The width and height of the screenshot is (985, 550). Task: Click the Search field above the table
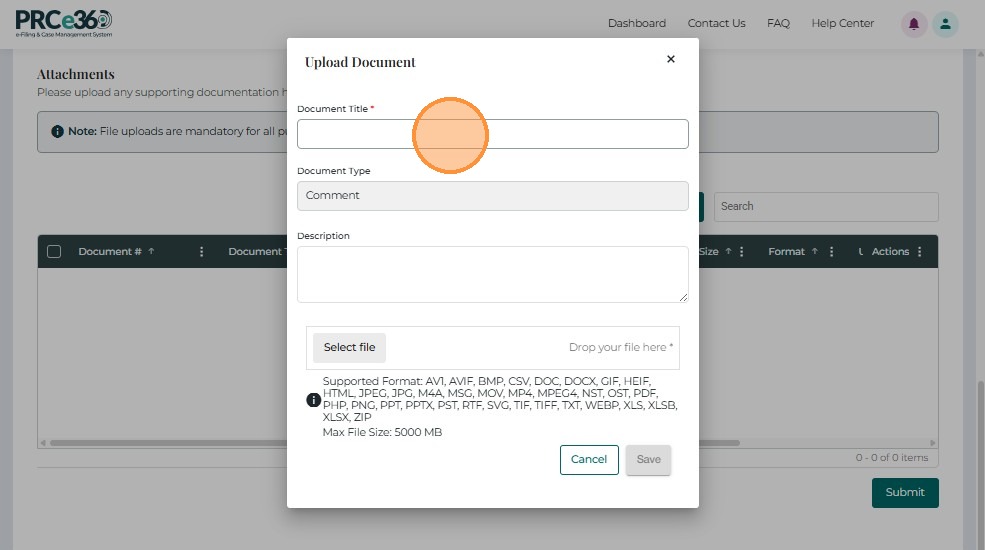826,207
